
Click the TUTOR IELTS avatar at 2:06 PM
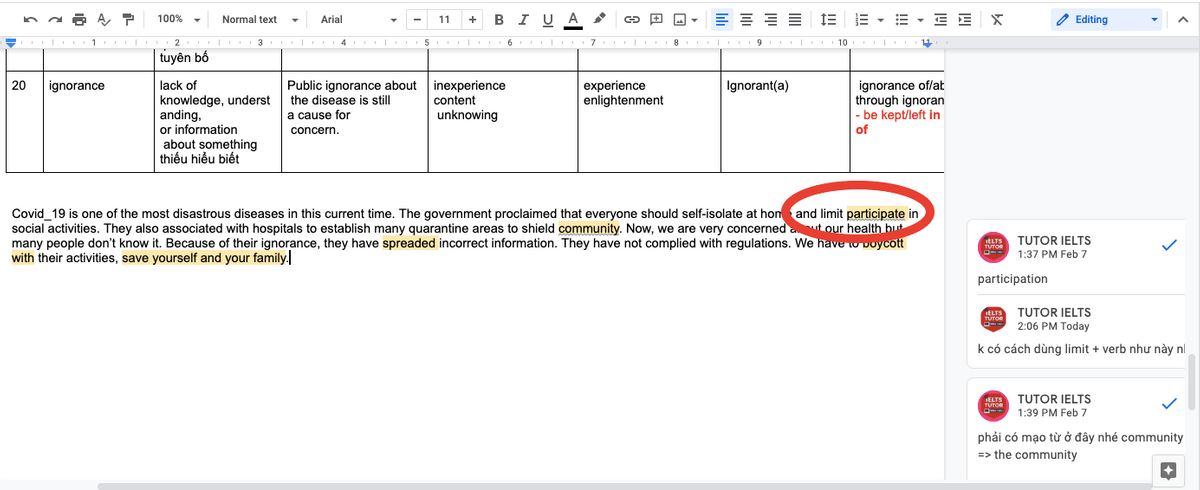tap(994, 319)
